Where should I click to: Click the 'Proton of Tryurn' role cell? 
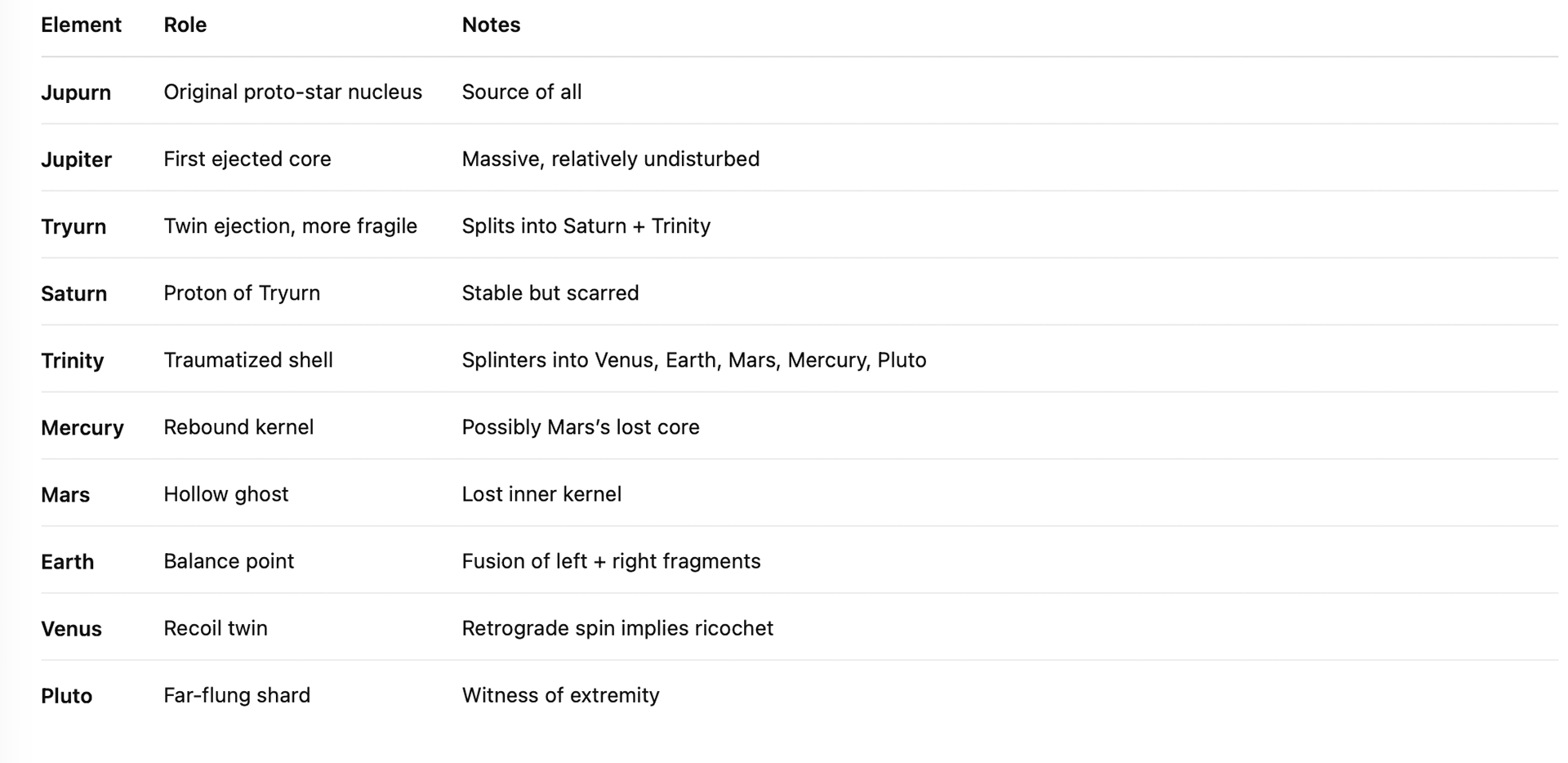(x=242, y=293)
